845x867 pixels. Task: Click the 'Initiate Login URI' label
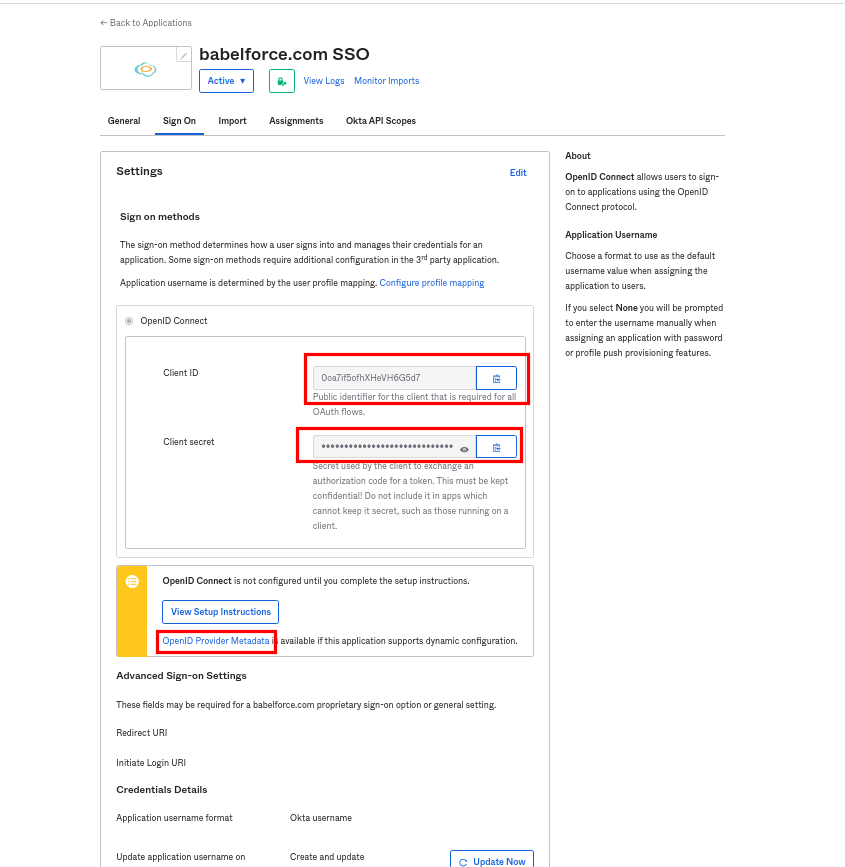point(151,762)
